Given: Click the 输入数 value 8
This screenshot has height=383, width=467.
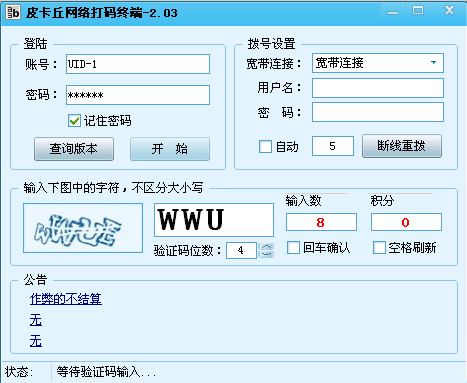Looking at the screenshot, I should 321,222.
